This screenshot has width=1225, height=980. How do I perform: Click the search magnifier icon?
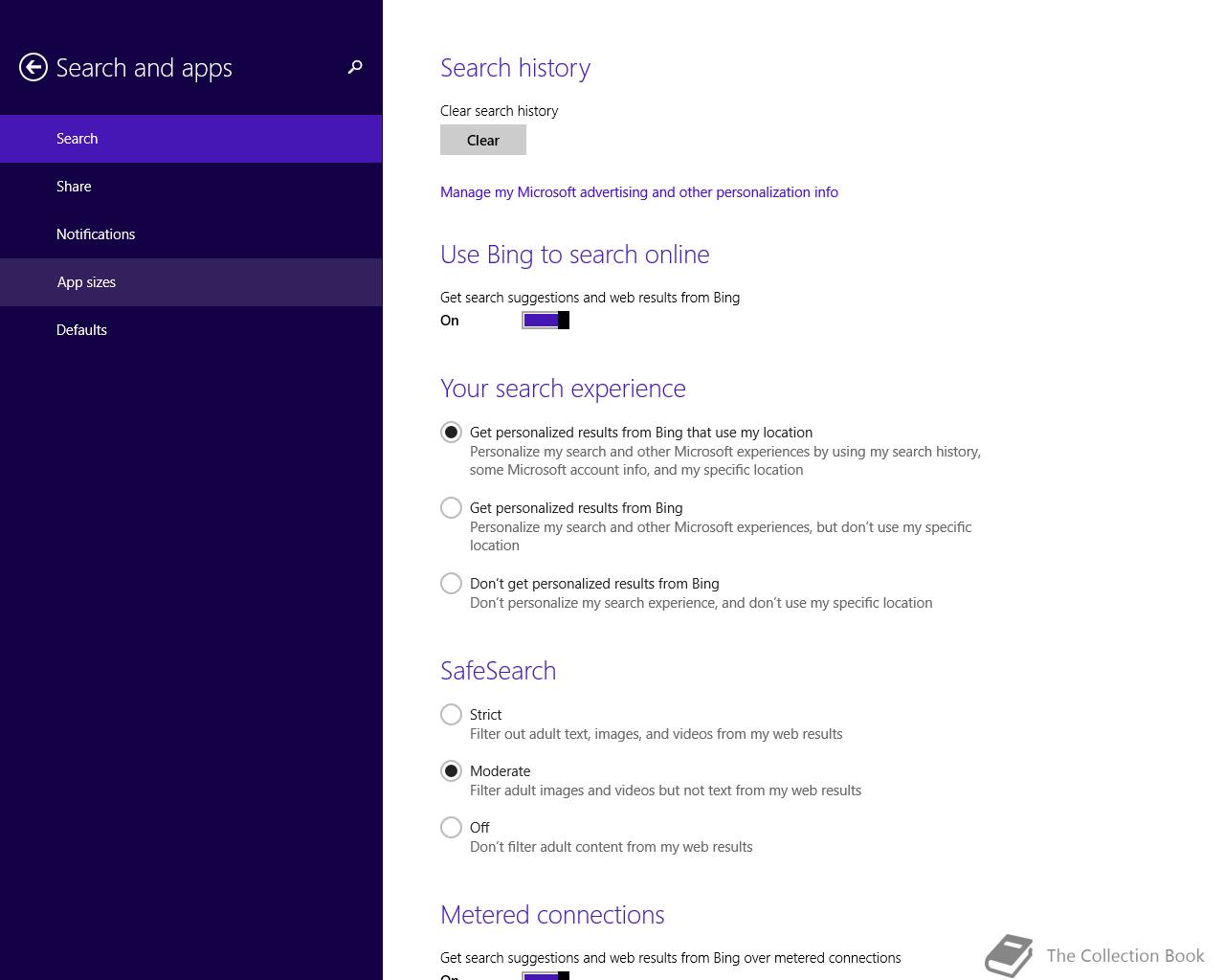(355, 67)
